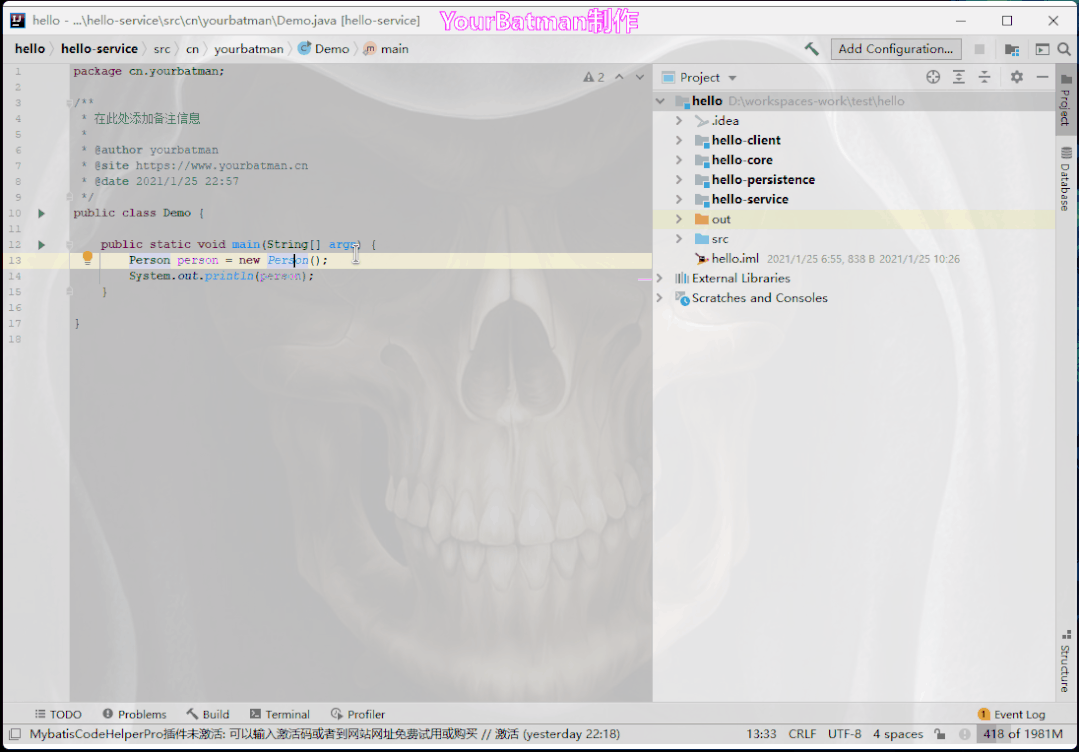1079x752 pixels.
Task: Open Project panel gear settings
Action: click(x=1017, y=77)
